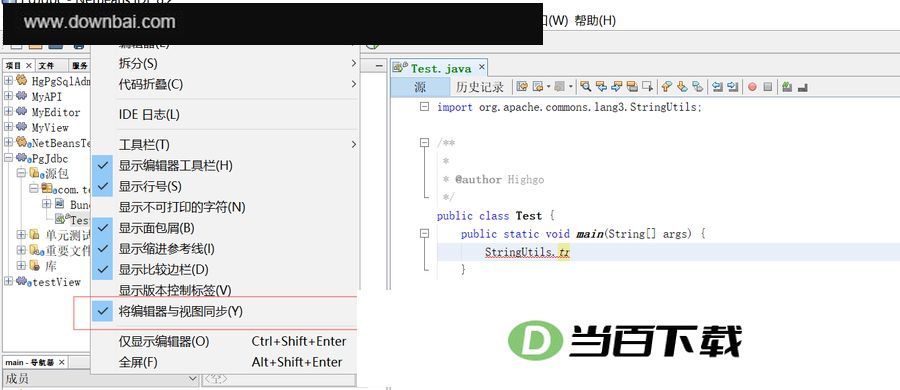Select 全屏(F) full screen entry

click(225, 362)
